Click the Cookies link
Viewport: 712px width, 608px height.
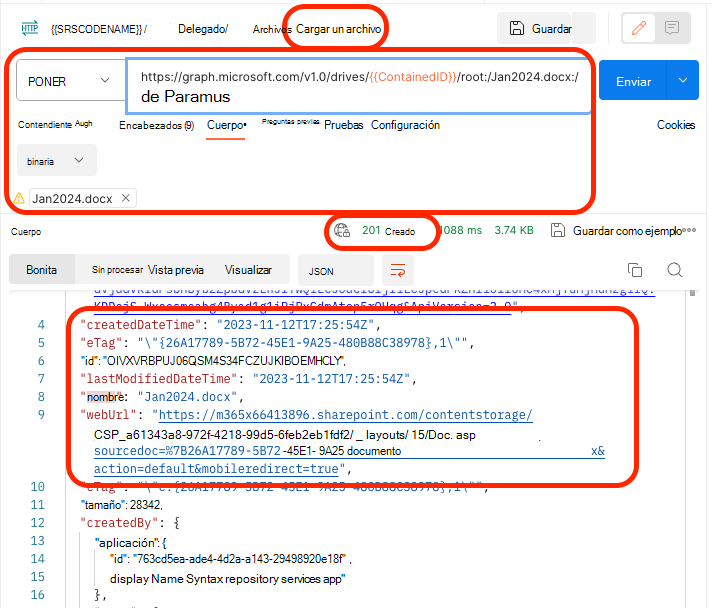click(676, 125)
